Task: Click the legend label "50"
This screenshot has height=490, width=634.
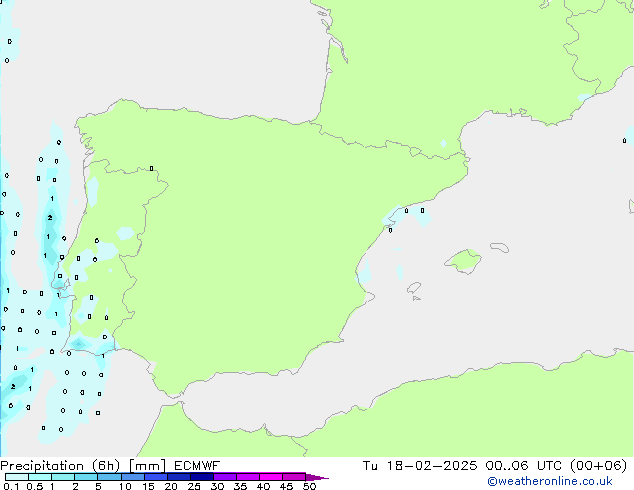Action: 309,486
